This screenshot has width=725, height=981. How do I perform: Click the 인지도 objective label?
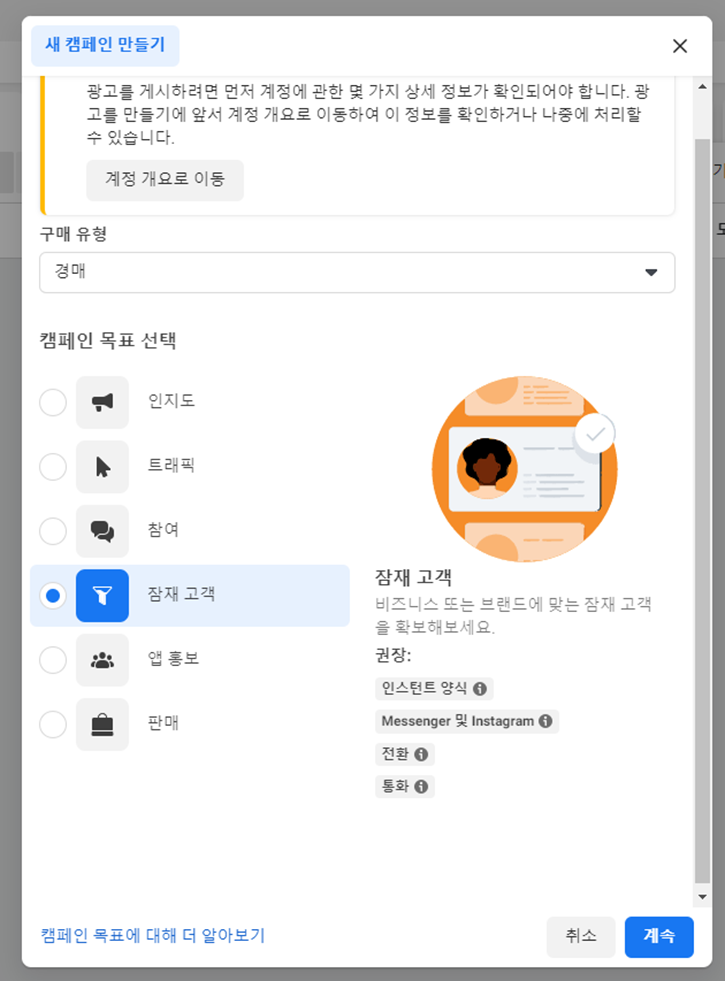(x=171, y=400)
